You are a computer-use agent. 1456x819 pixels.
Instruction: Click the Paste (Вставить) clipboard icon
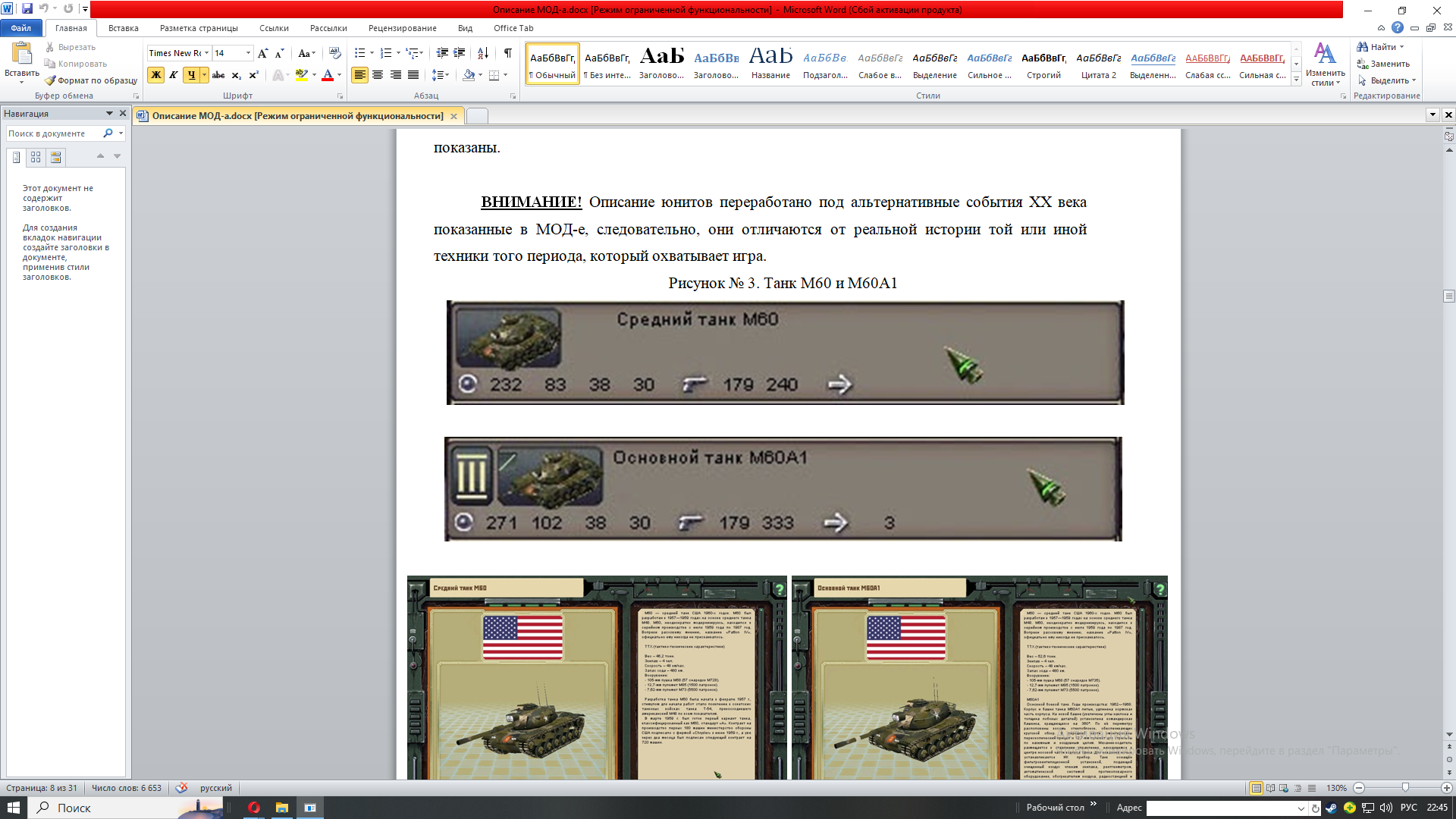[22, 53]
